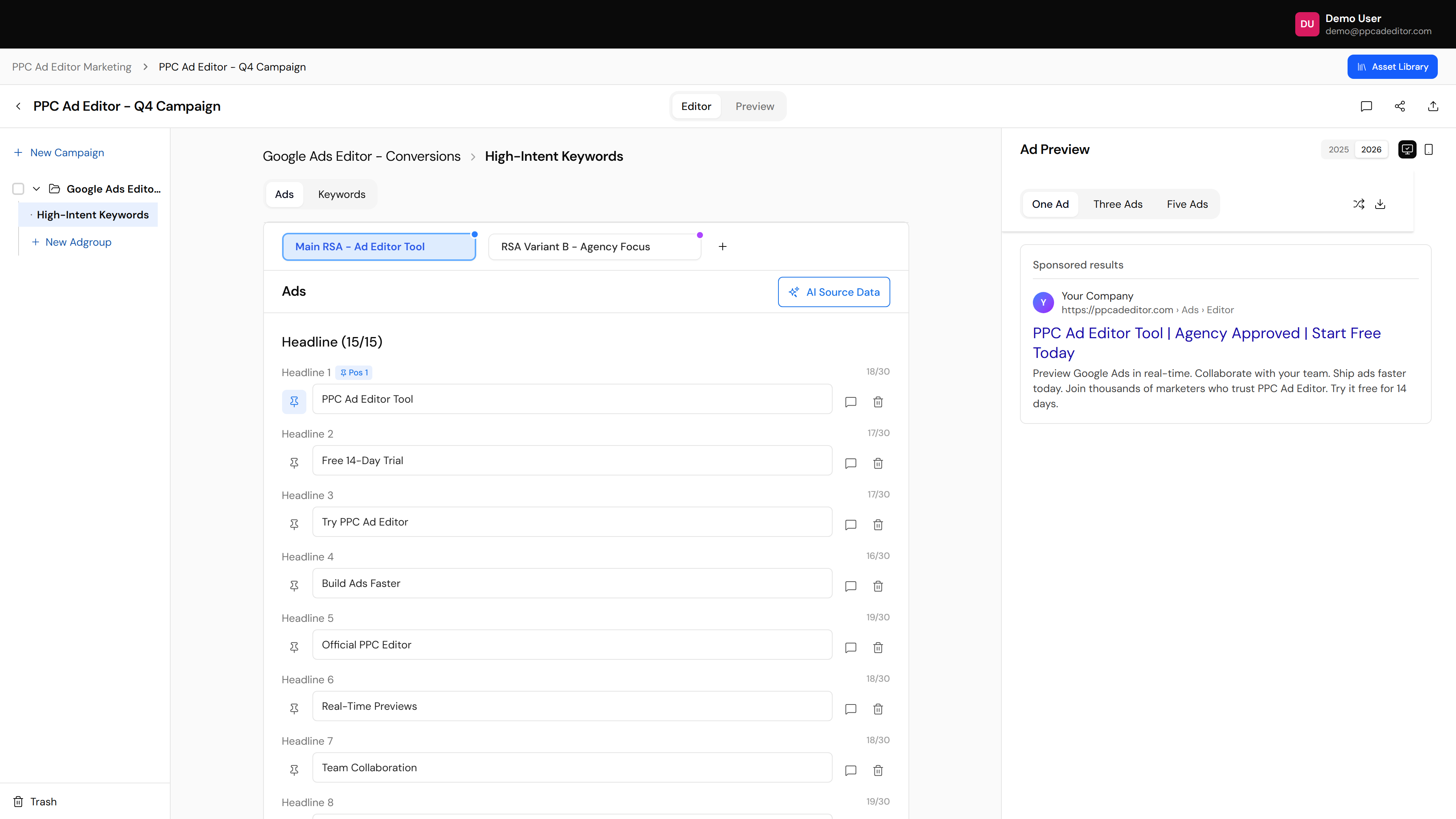
Task: Delete Headline 2 Free 14-Day Trial
Action: pos(878,463)
